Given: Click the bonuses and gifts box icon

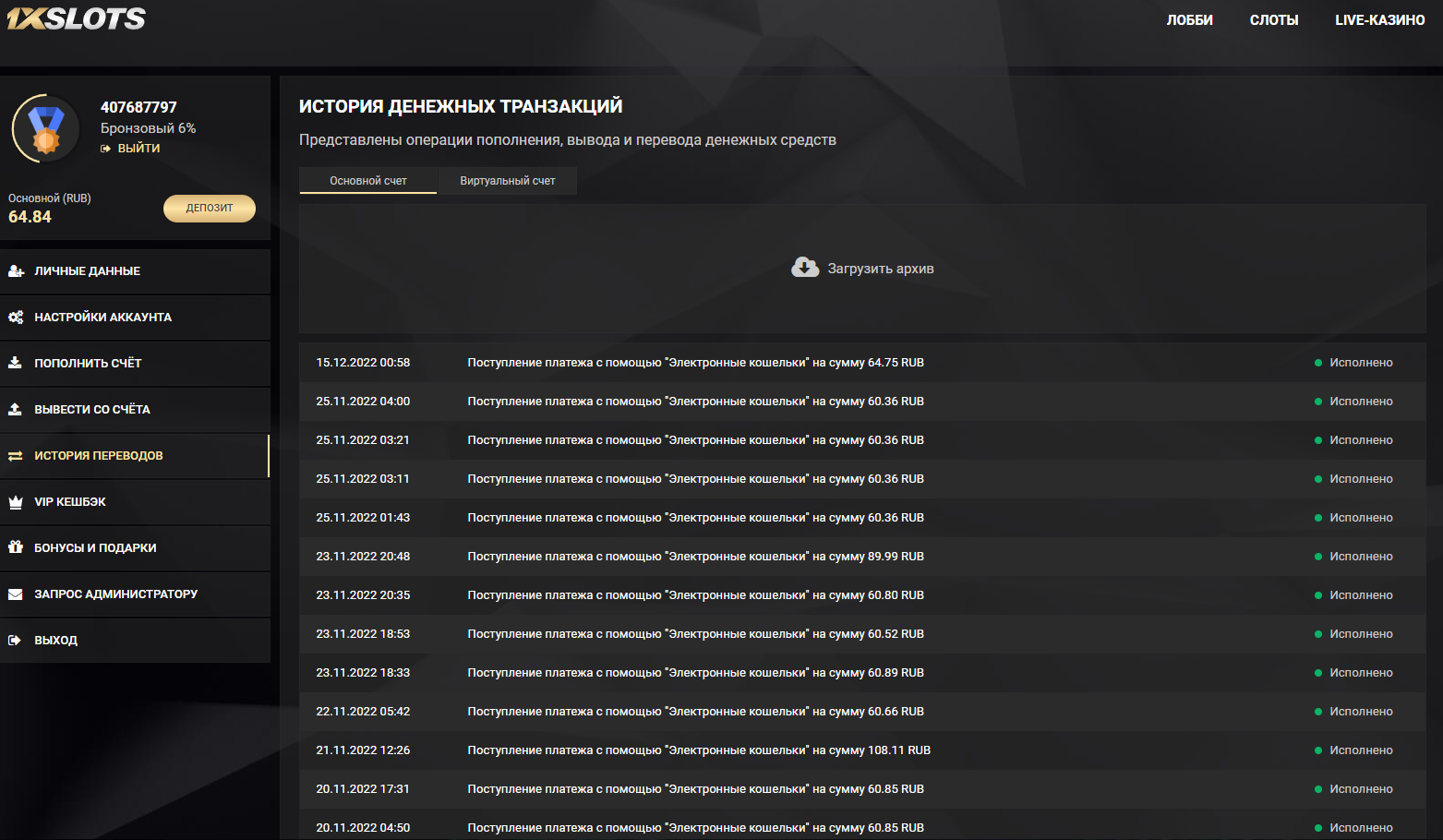Looking at the screenshot, I should pos(16,547).
